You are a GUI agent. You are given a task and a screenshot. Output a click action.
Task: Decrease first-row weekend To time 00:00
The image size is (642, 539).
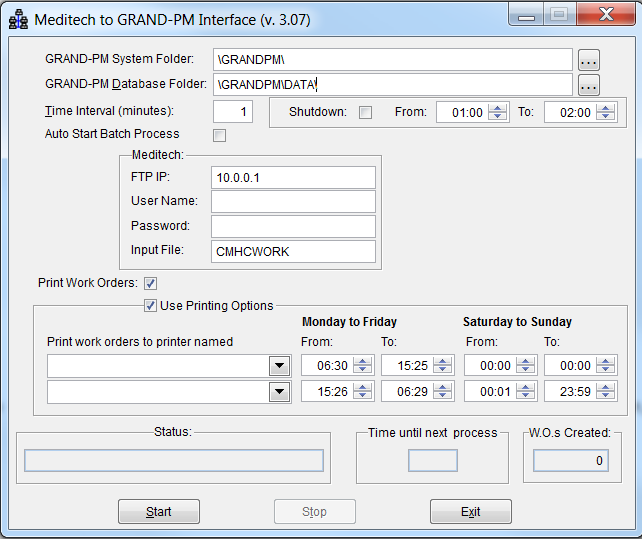(x=605, y=369)
